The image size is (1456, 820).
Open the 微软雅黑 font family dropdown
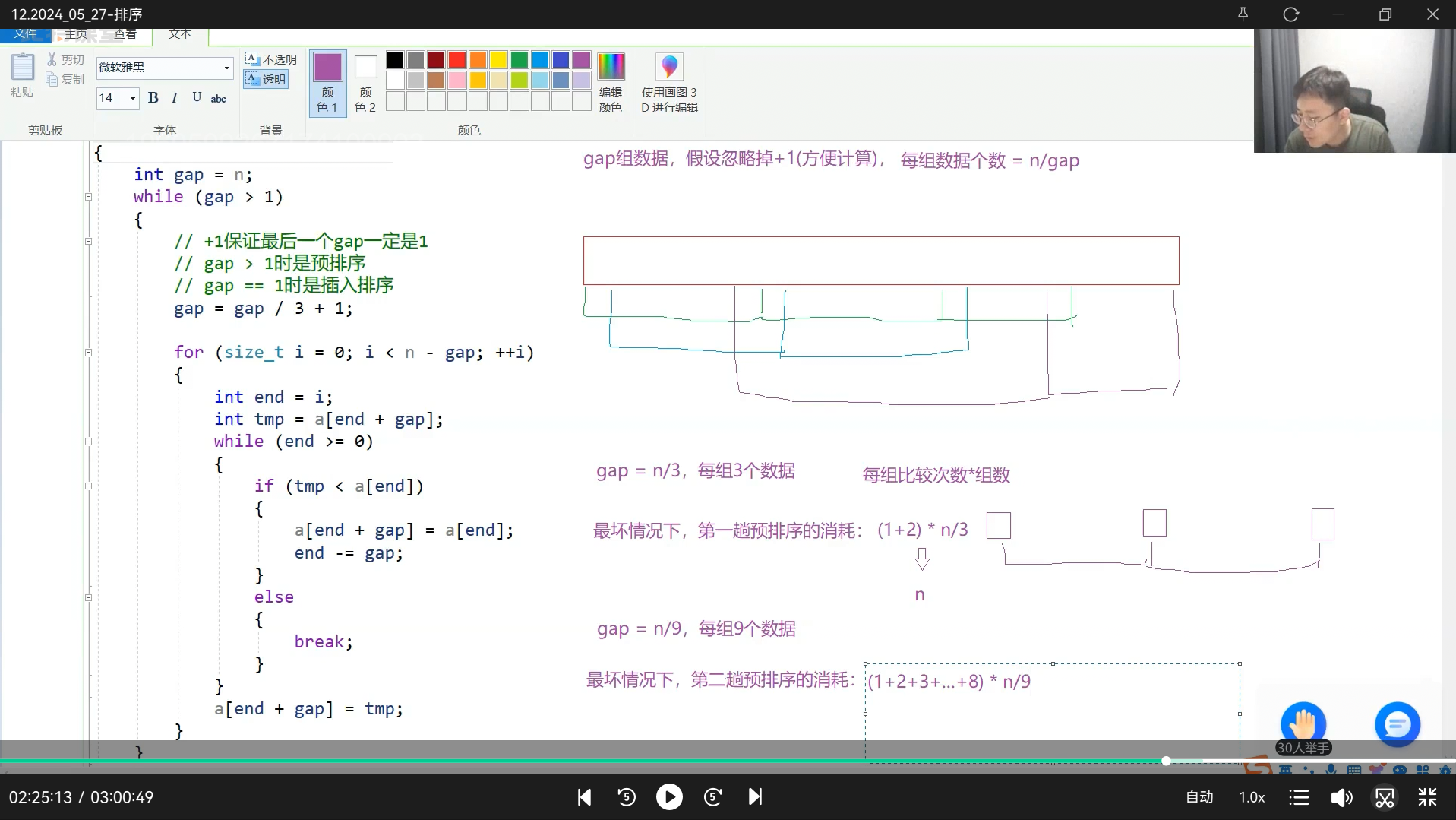[226, 68]
